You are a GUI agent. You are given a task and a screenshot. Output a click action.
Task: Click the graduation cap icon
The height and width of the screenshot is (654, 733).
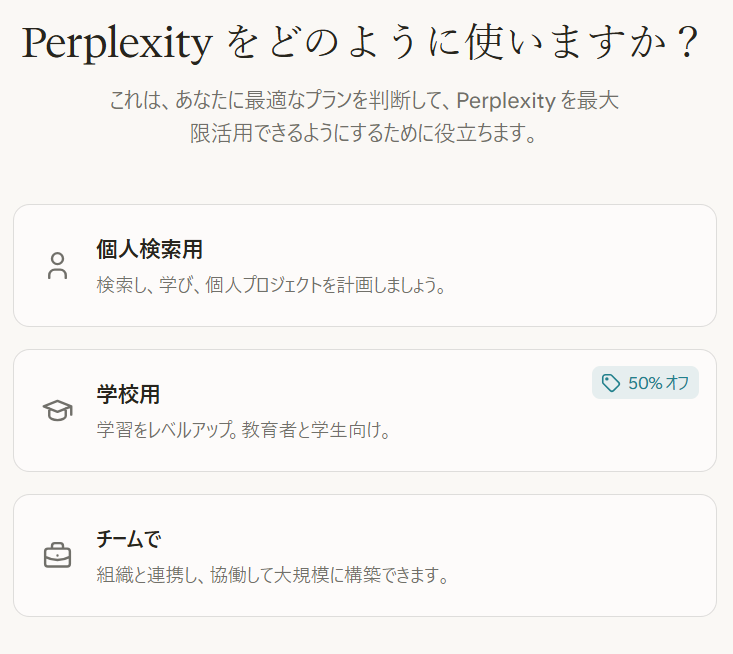click(x=58, y=410)
